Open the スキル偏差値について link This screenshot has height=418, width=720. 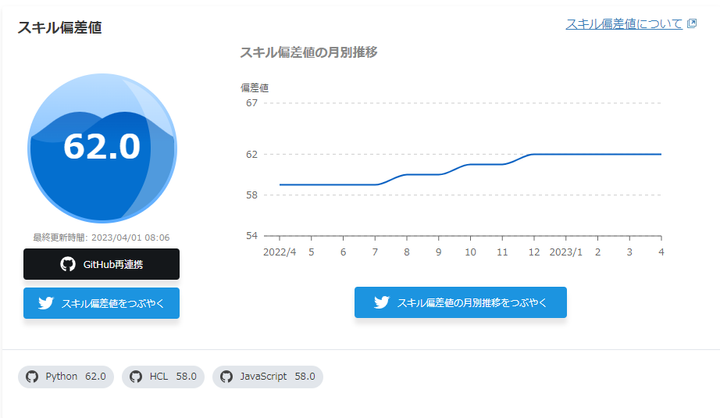624,24
